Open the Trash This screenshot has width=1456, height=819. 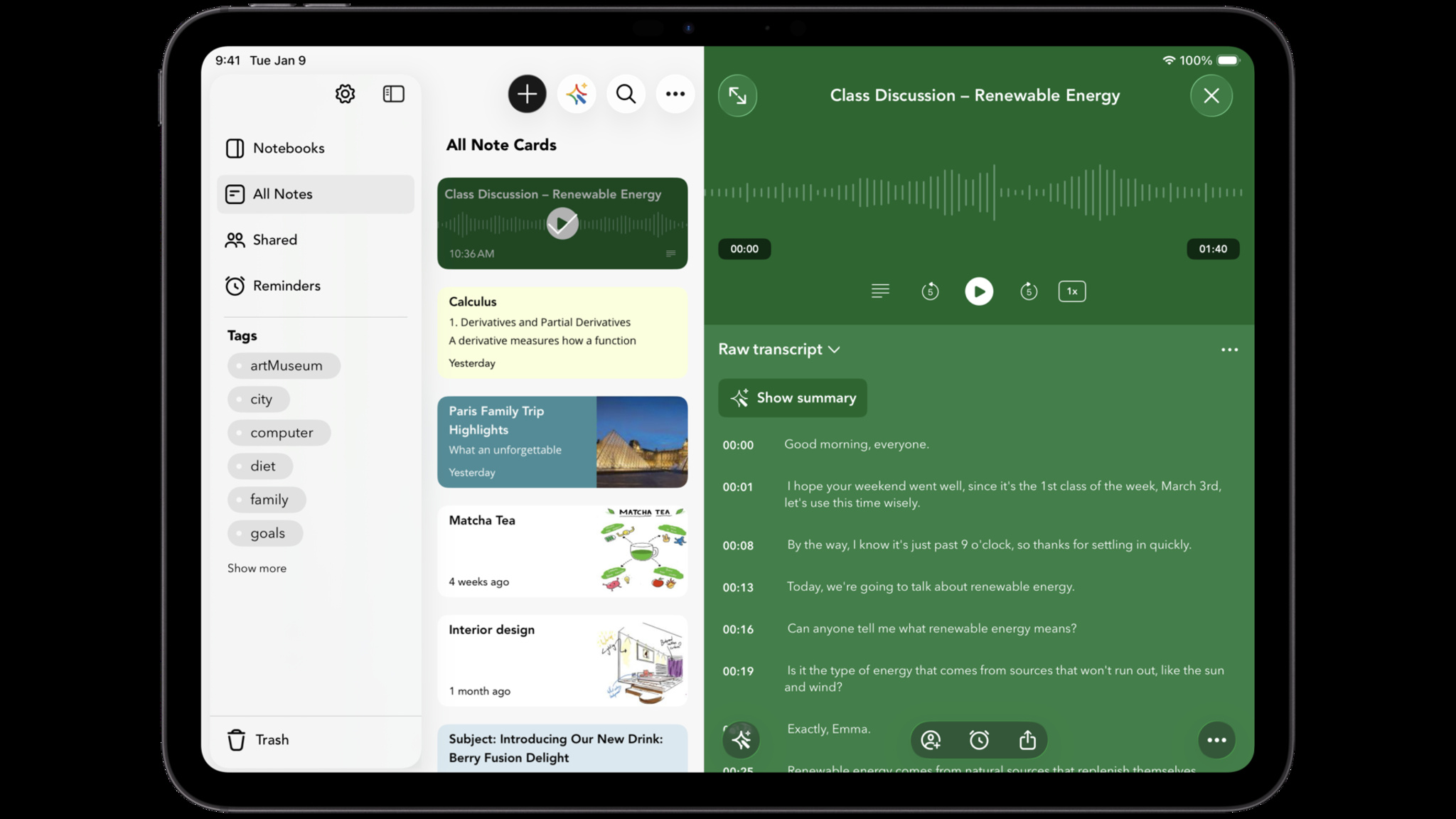point(315,739)
